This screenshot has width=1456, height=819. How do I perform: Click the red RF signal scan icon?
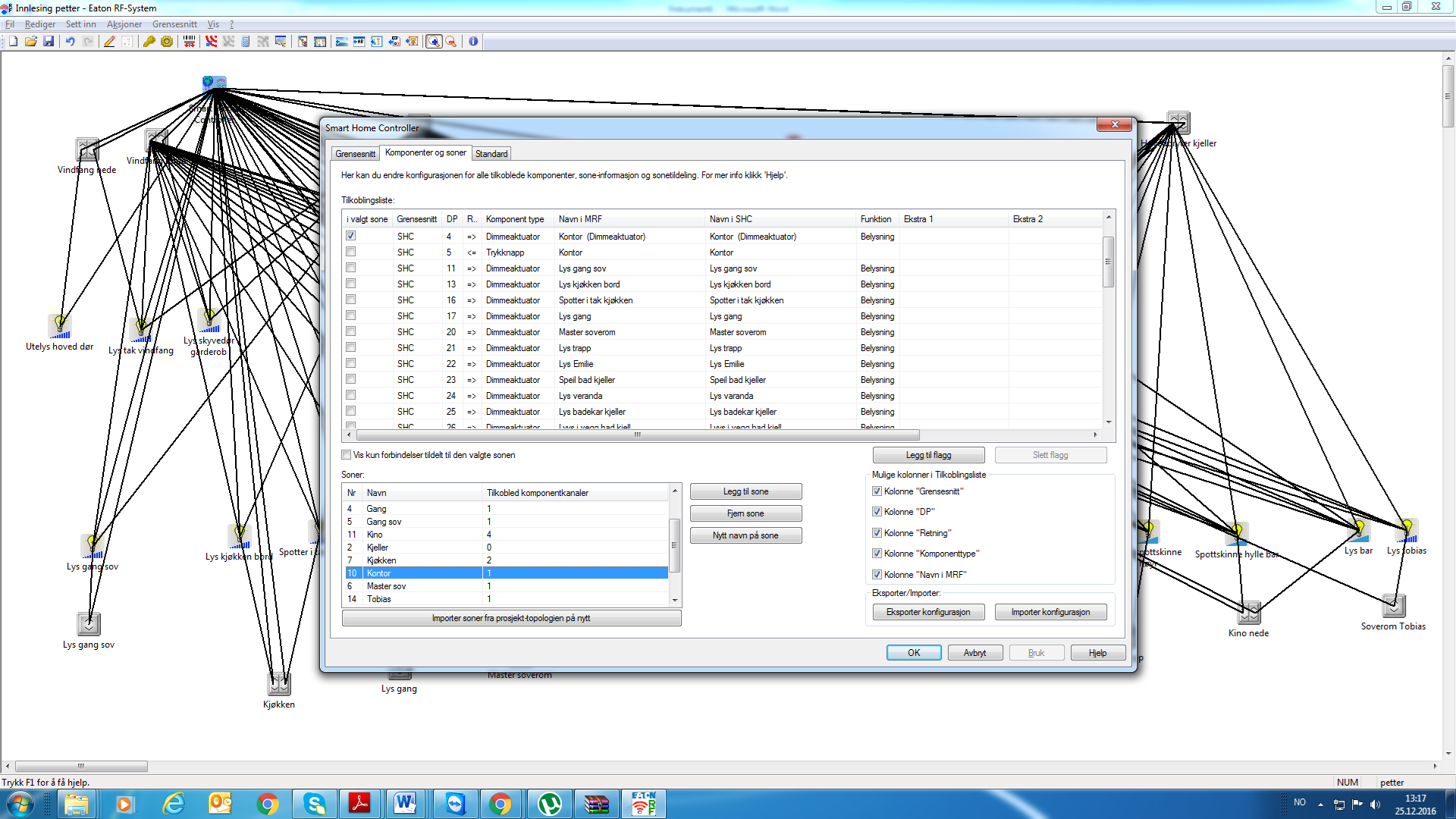click(211, 42)
